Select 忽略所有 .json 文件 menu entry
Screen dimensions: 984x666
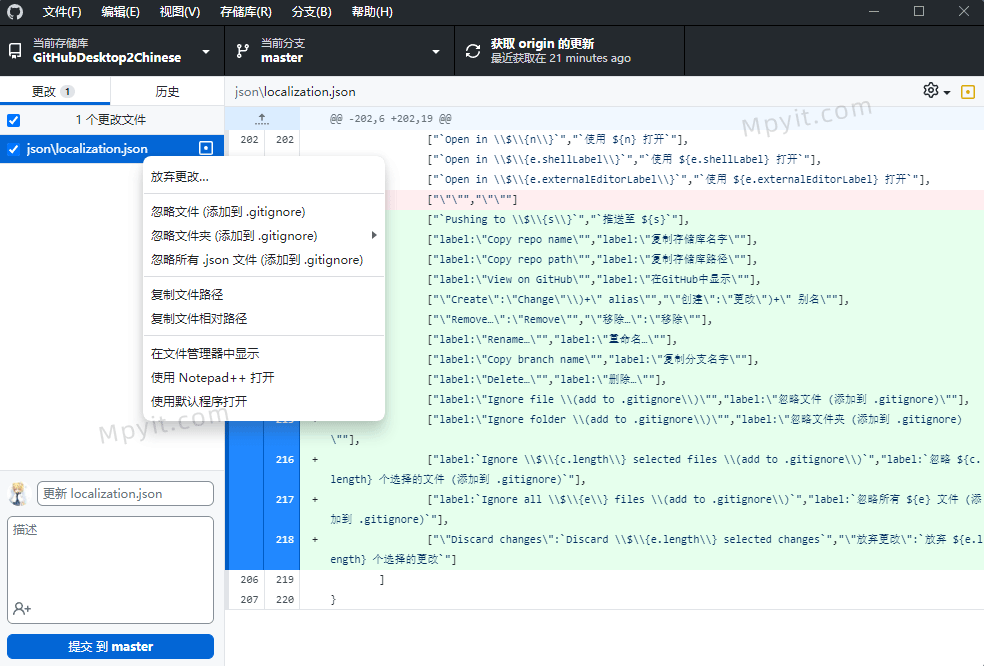click(264, 259)
